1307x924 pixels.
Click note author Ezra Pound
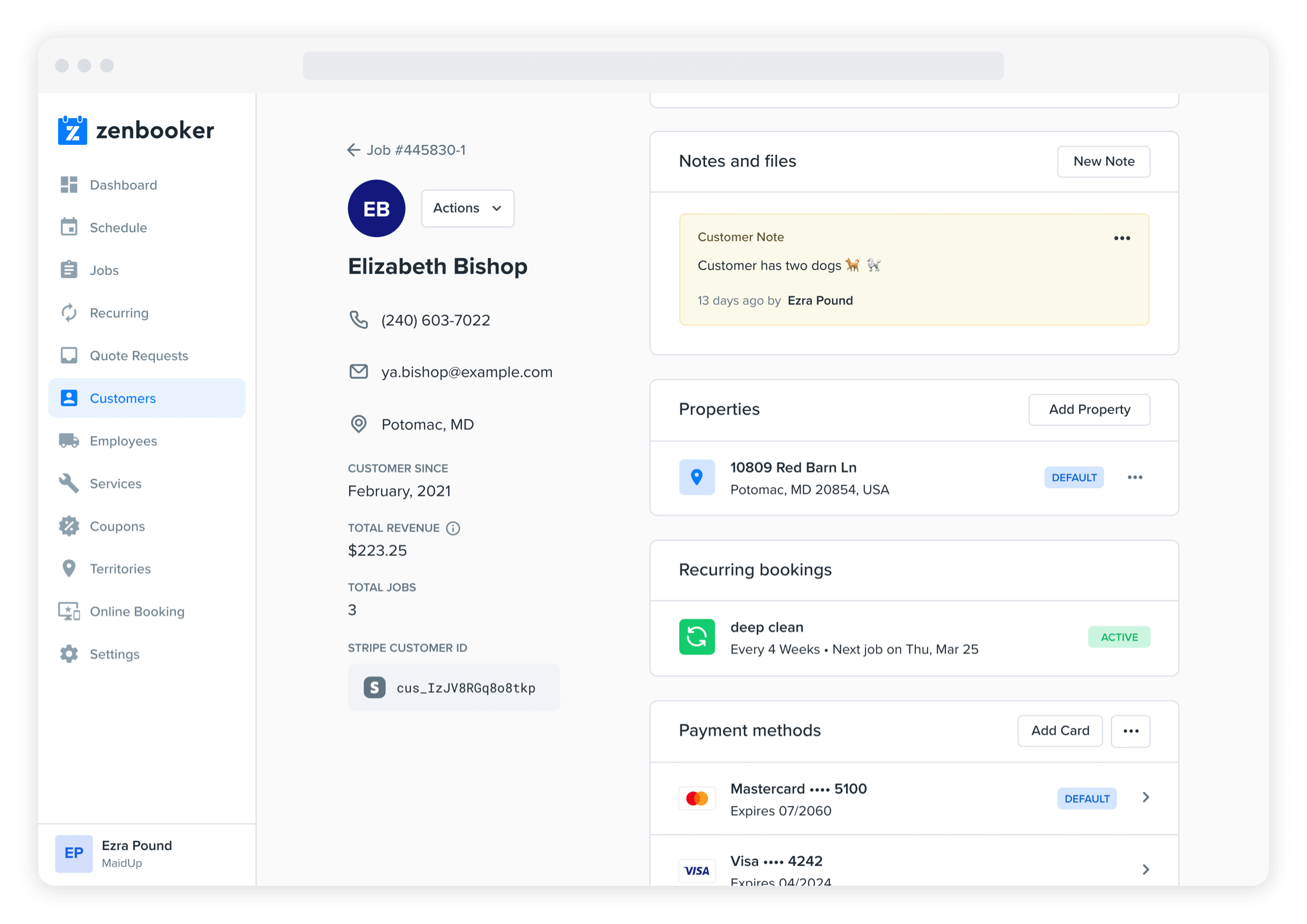click(820, 301)
